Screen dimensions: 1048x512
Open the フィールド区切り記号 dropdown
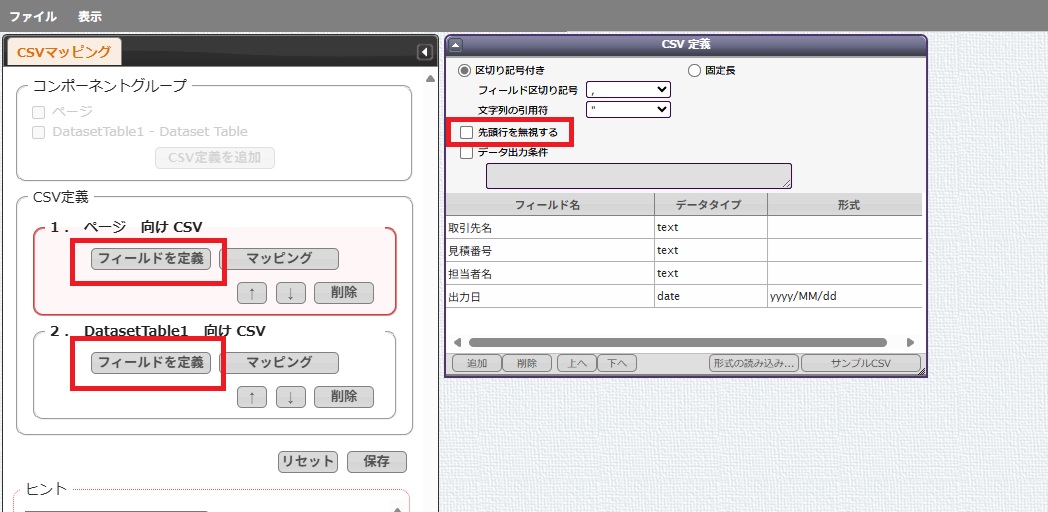pyautogui.click(x=628, y=90)
